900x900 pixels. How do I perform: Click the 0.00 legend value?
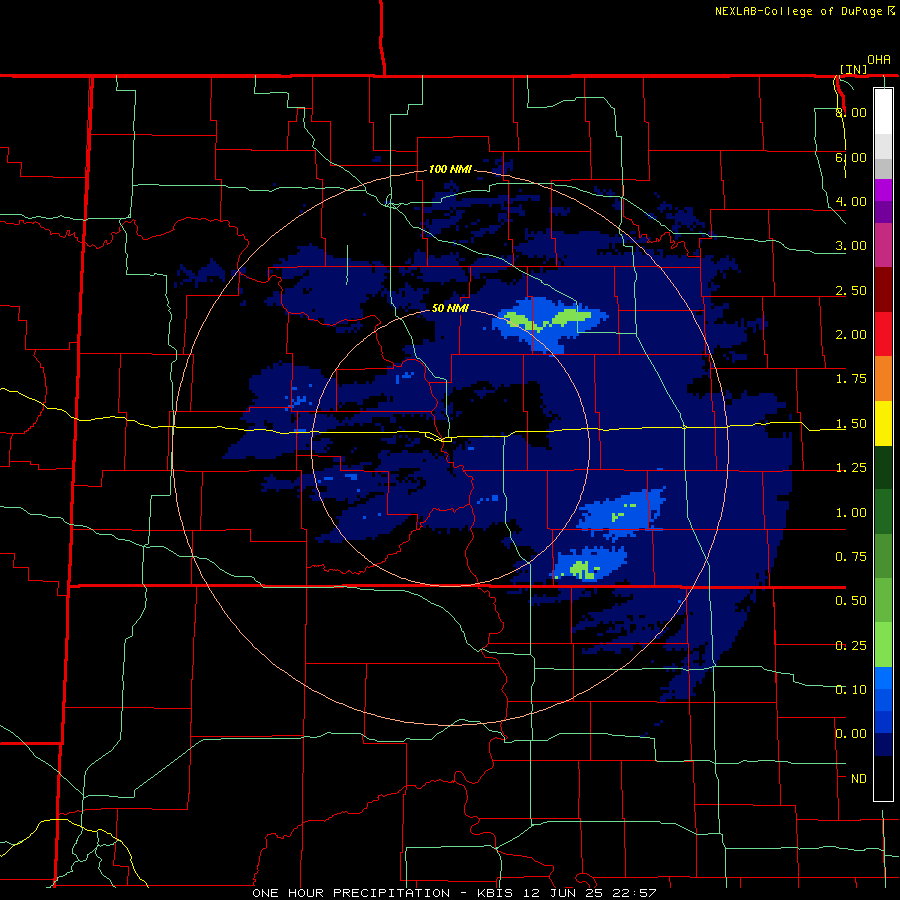[x=851, y=734]
